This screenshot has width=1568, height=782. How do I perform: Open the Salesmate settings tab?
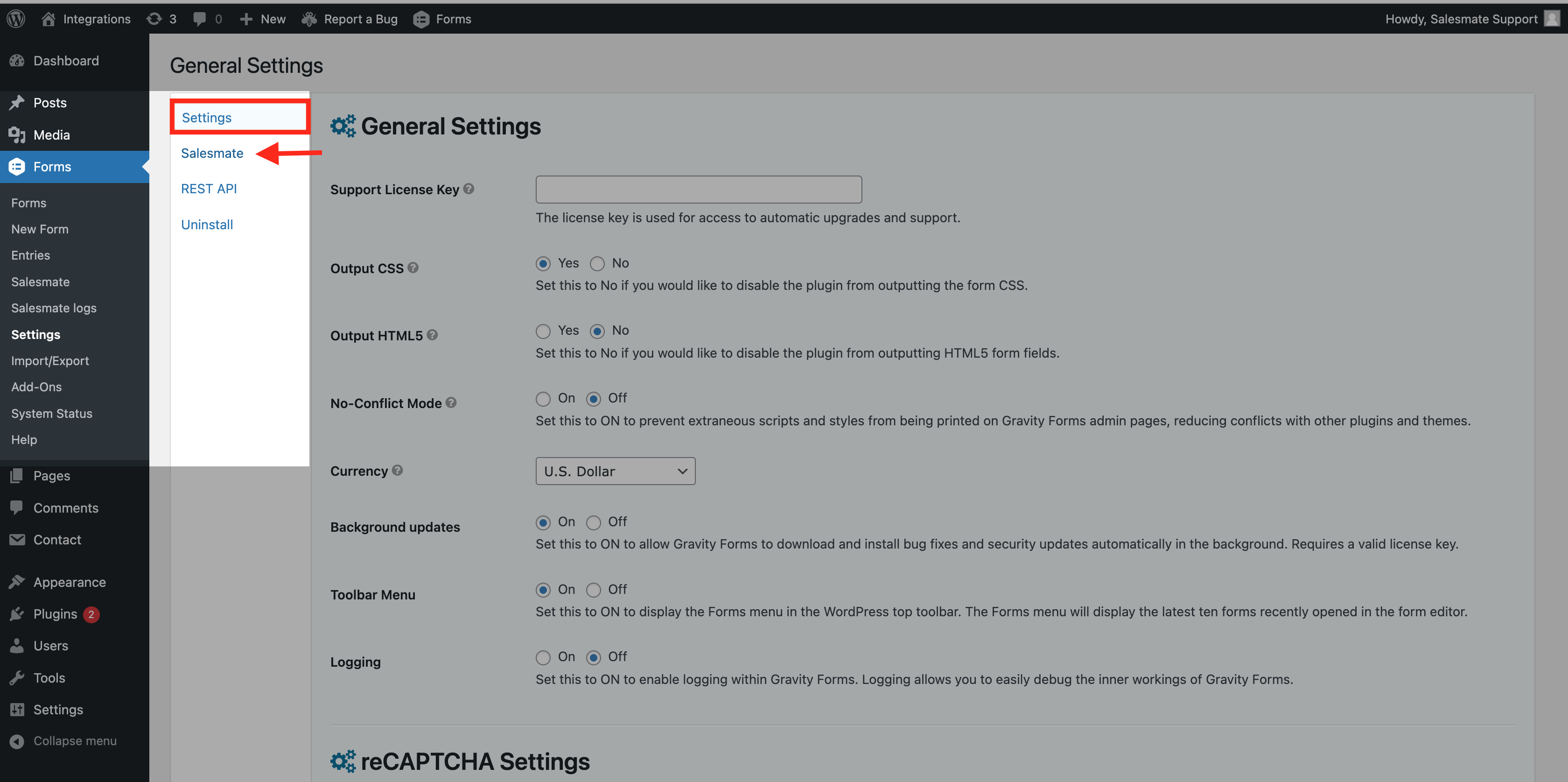point(212,154)
